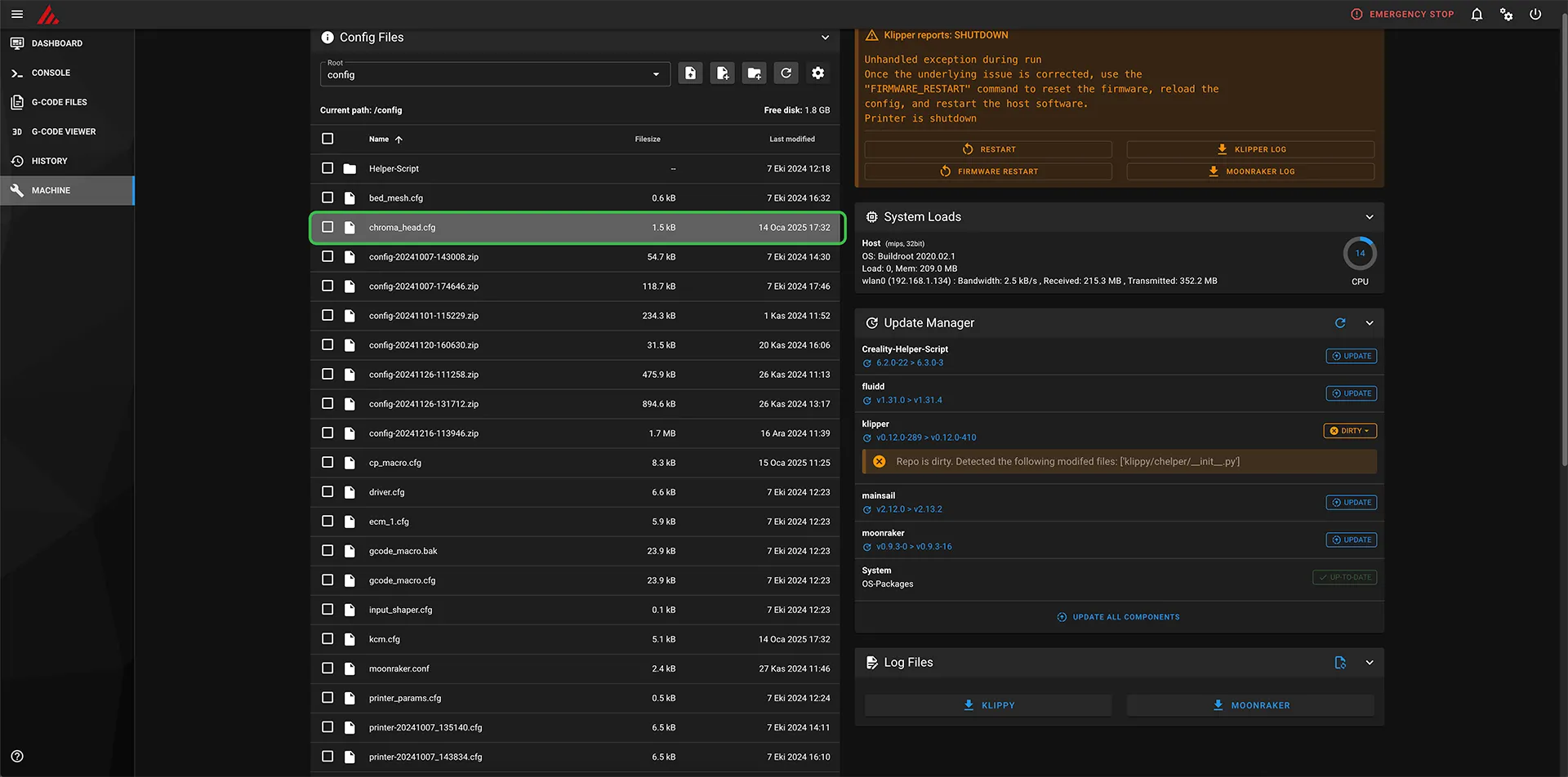Image resolution: width=1568 pixels, height=777 pixels.
Task: Download the KLIPPY log file
Action: click(x=988, y=705)
